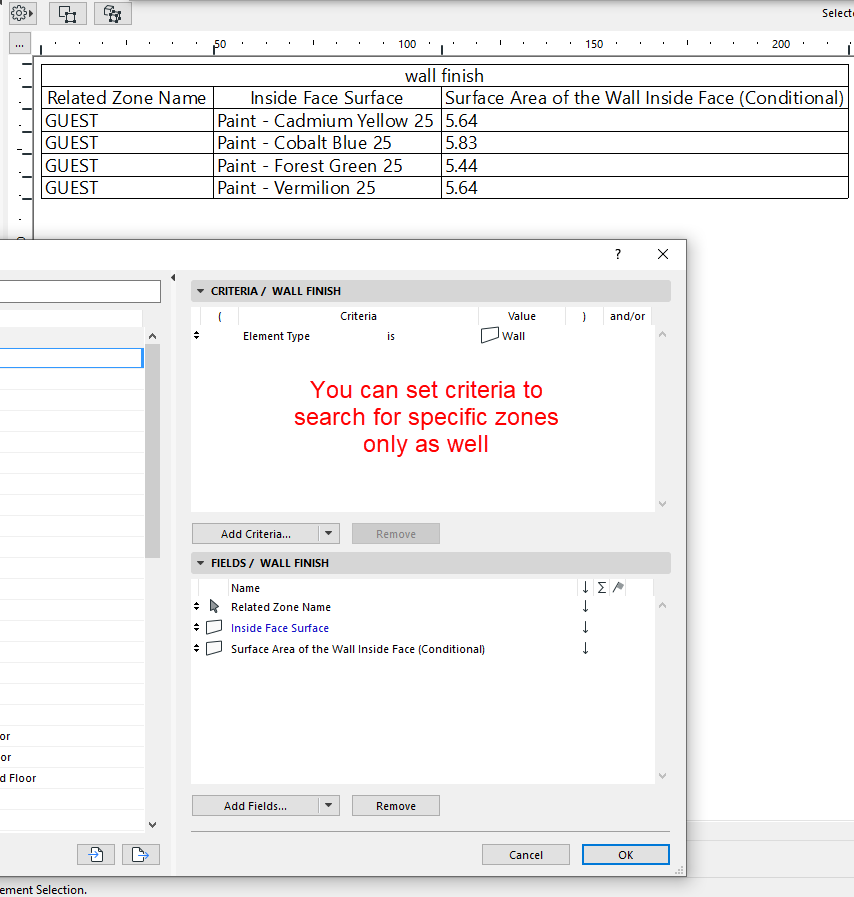This screenshot has height=897, width=854.
Task: Click the sum column header icon
Action: pyautogui.click(x=602, y=588)
